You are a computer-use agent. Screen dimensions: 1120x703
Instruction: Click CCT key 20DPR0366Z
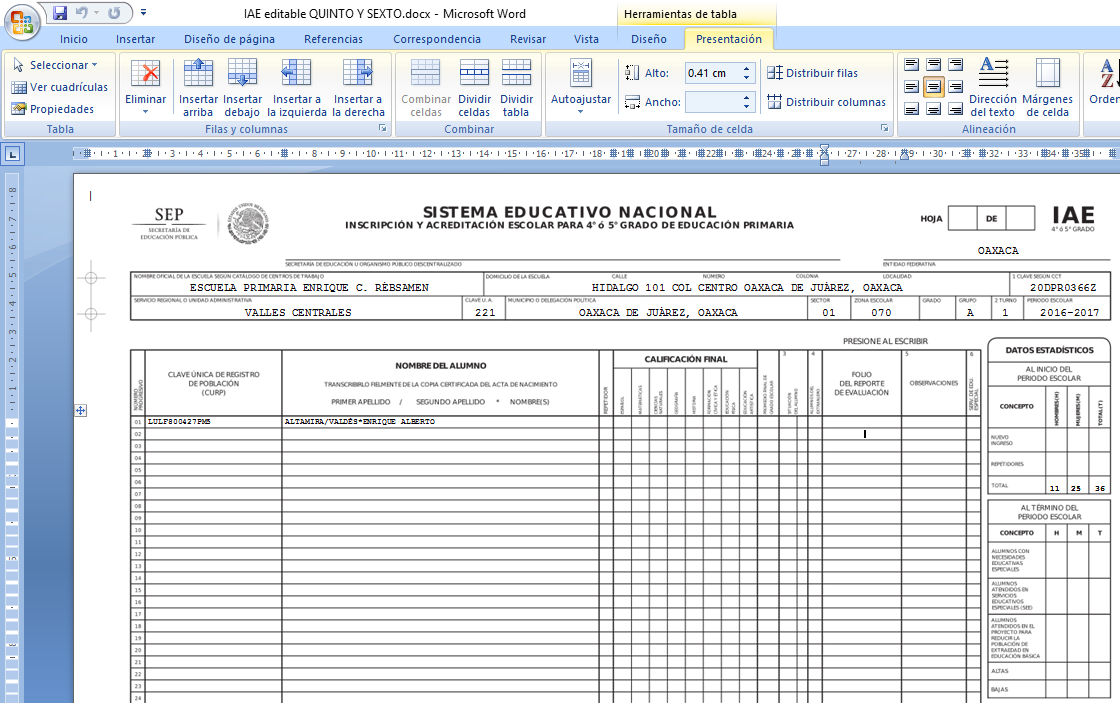point(1063,287)
